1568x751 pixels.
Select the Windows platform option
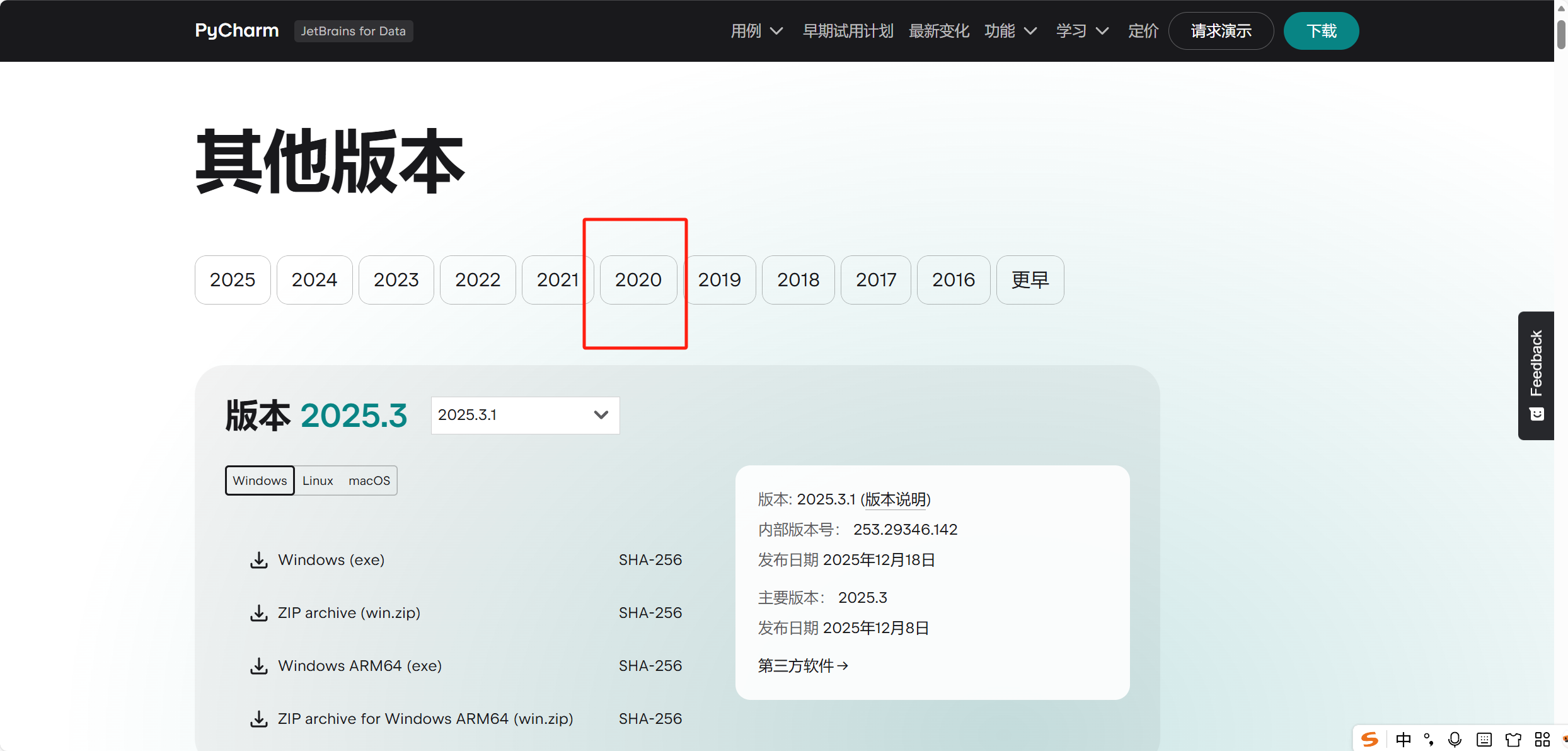pyautogui.click(x=259, y=480)
